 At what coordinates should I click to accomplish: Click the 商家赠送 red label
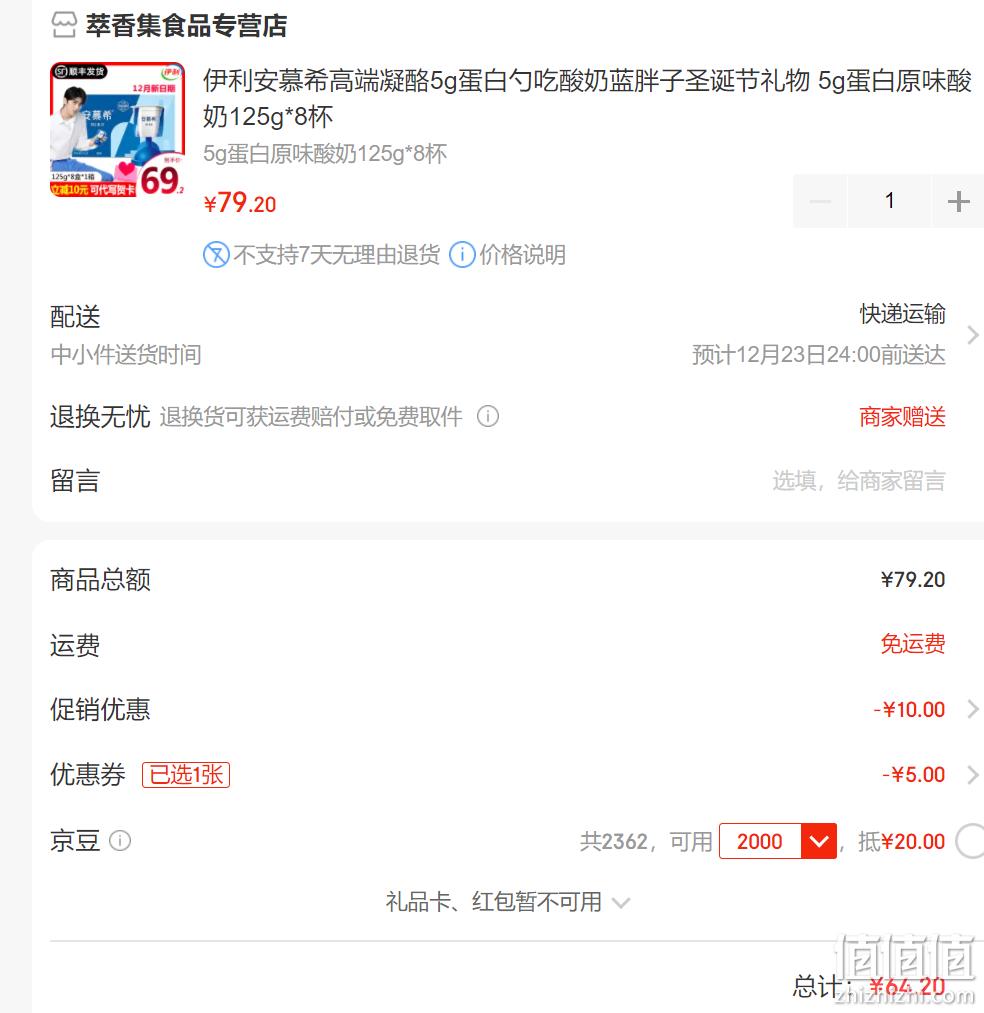(902, 417)
